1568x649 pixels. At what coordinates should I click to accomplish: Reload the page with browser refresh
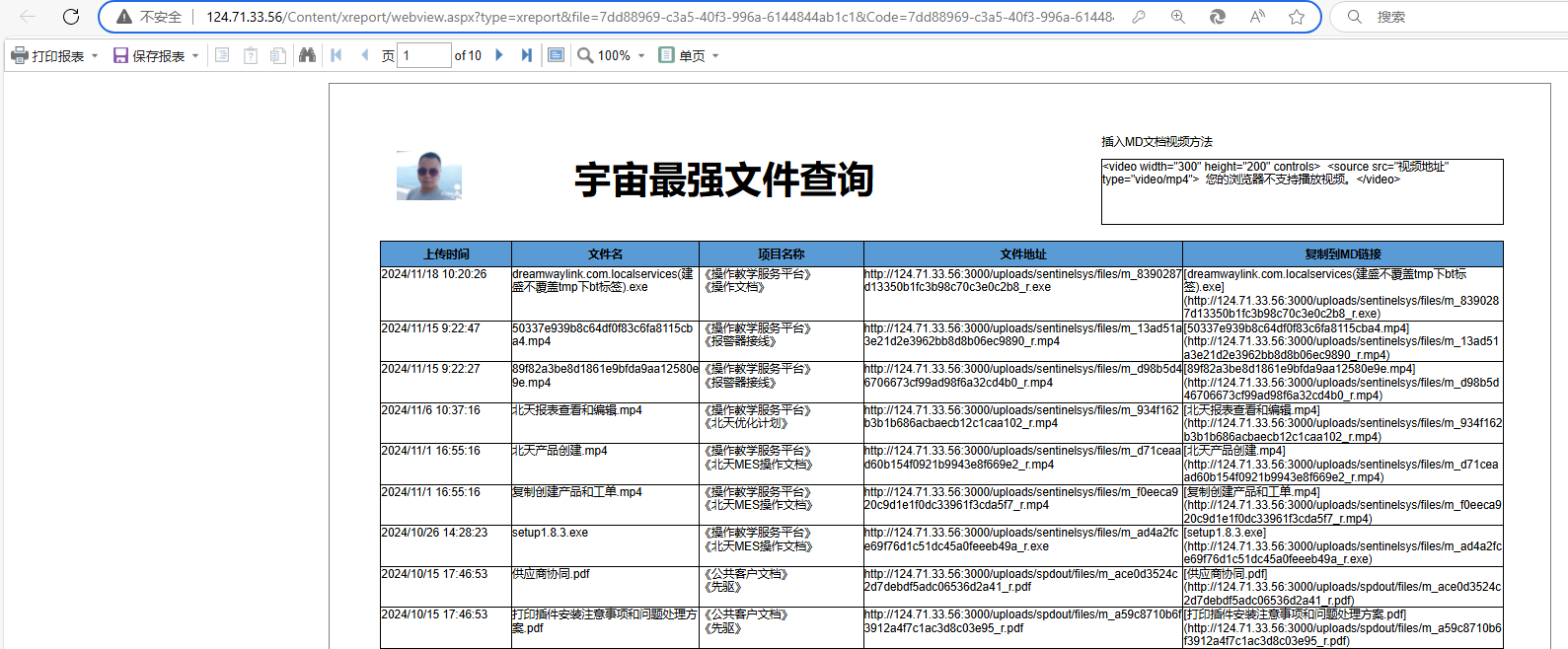click(71, 17)
